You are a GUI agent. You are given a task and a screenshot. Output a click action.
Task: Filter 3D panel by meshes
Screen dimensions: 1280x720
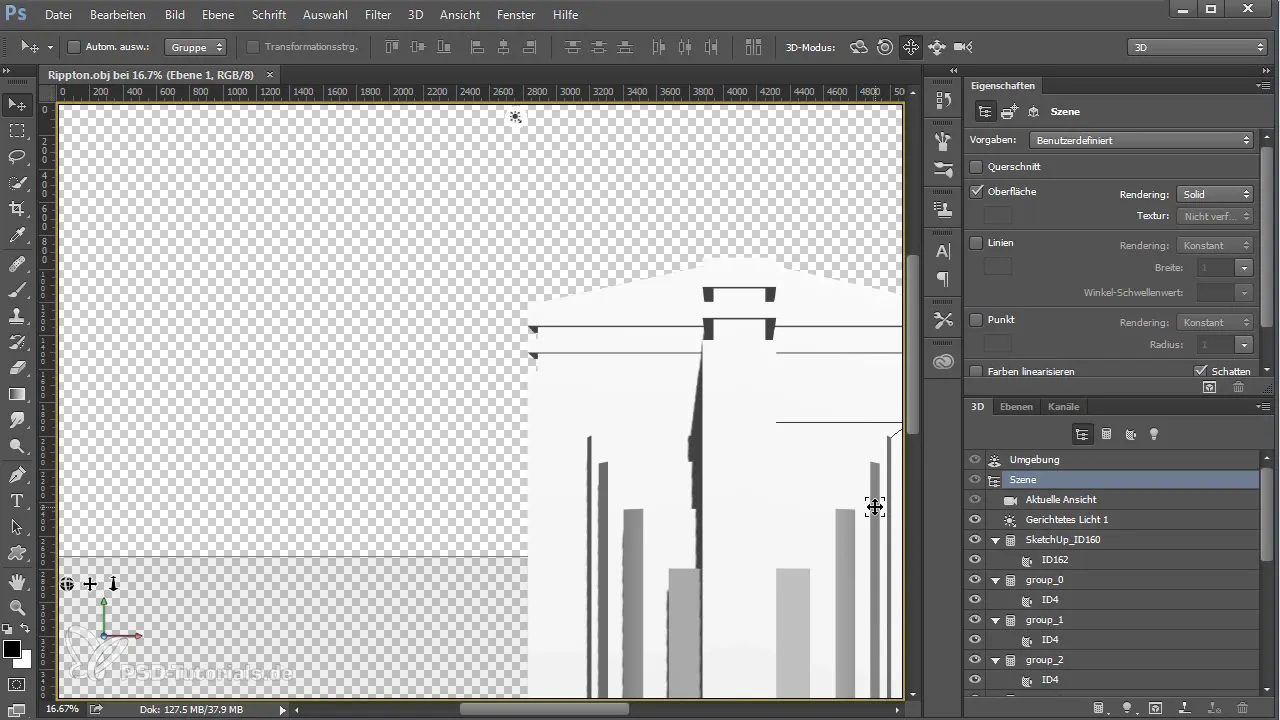coord(1106,434)
